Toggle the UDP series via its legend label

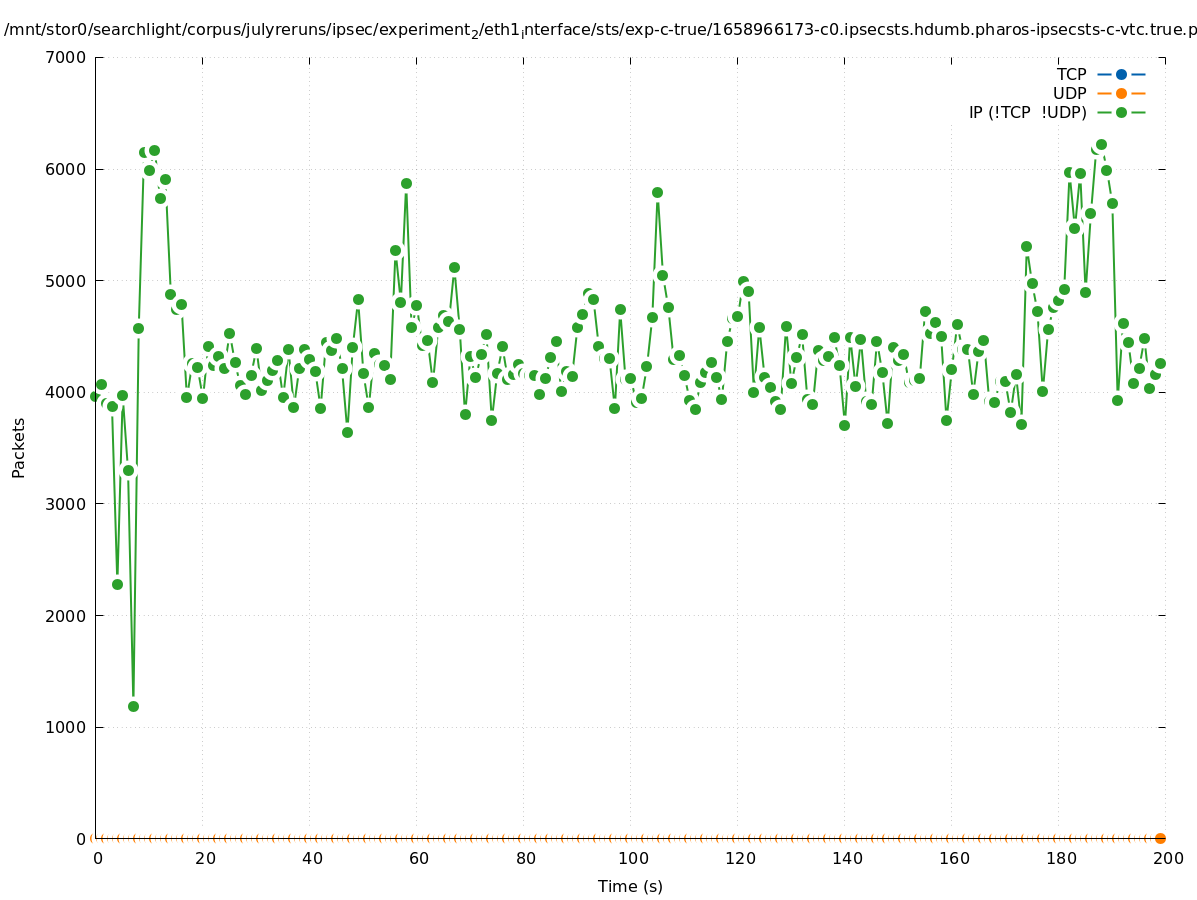1069,93
